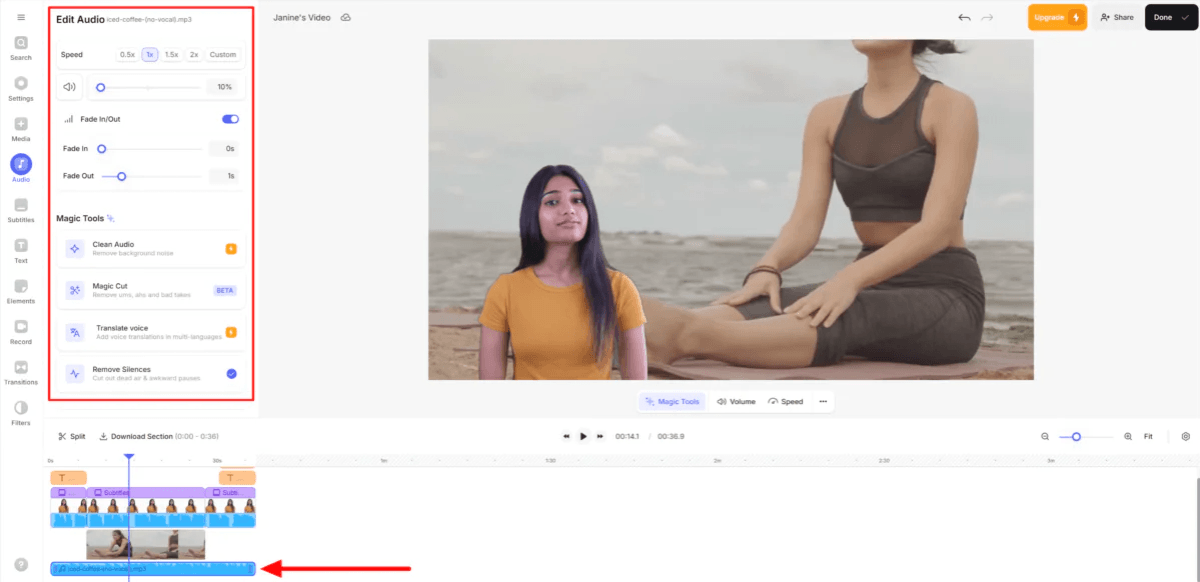
Task: Select the 1.5x speed option
Action: pos(172,55)
